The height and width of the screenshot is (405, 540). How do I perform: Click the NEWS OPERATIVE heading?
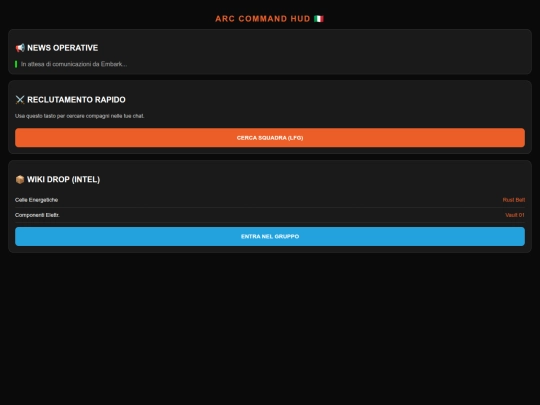[63, 48]
